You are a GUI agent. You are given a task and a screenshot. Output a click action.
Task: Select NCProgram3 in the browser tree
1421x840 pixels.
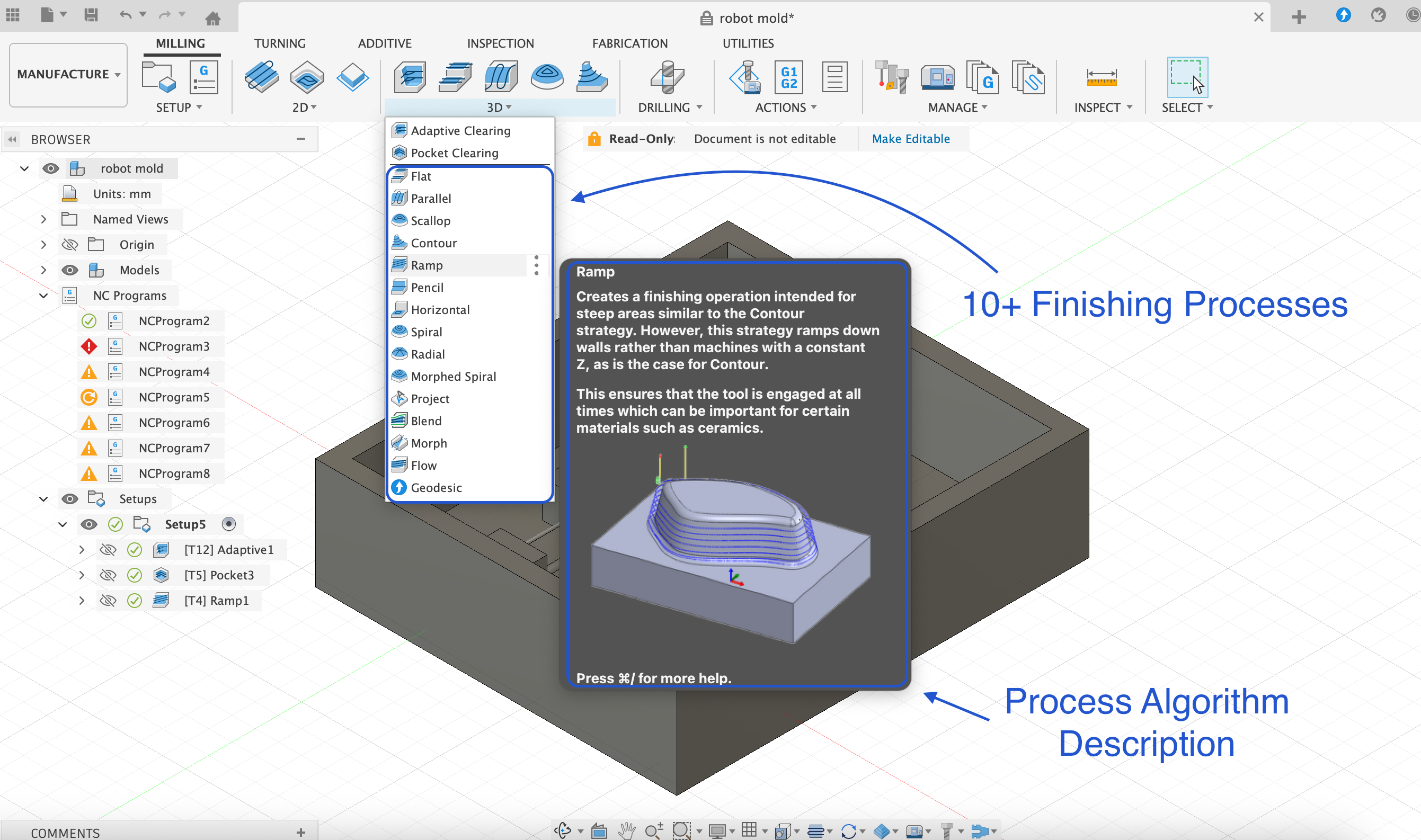click(174, 346)
